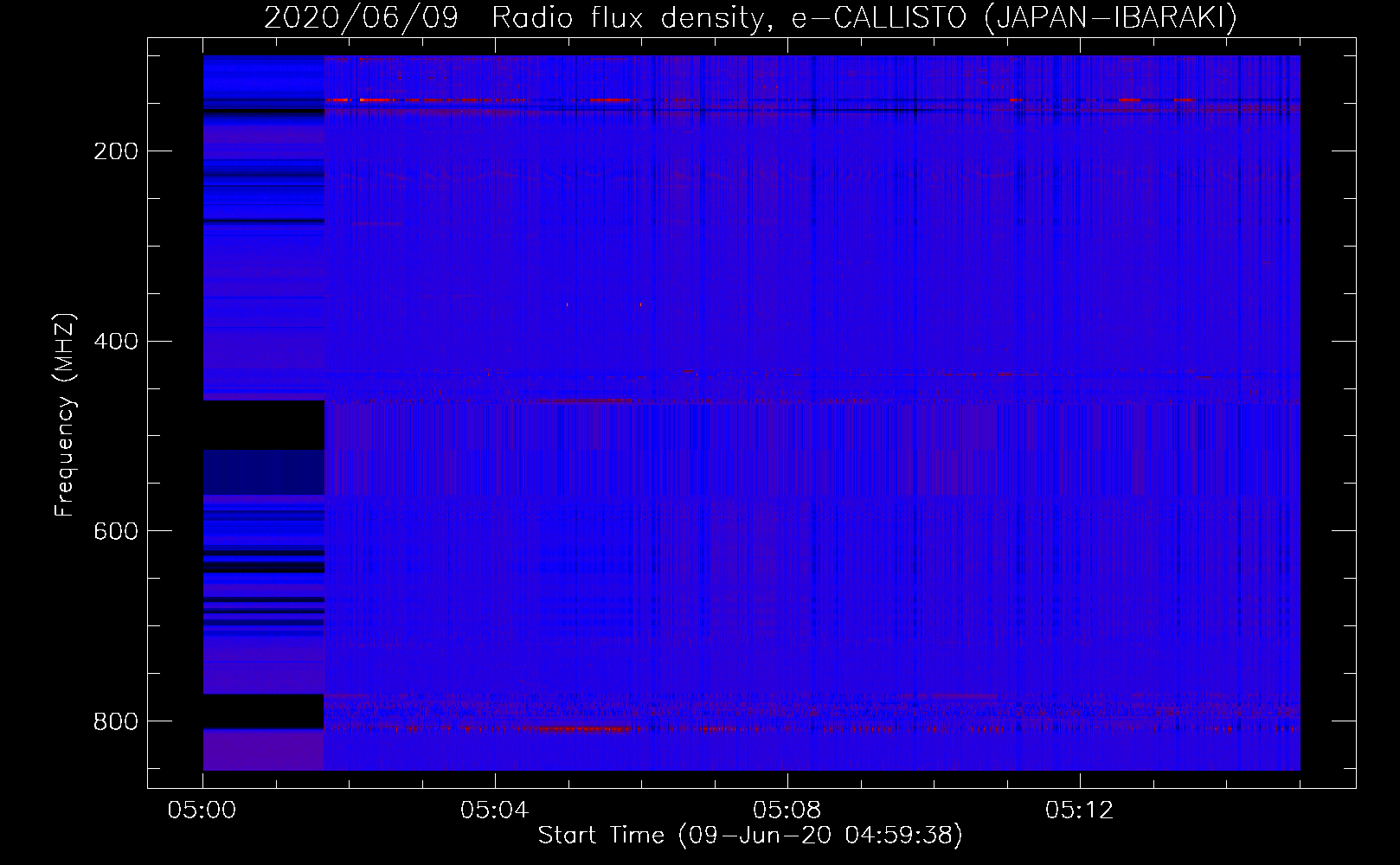Click the 05:12 time tick label

click(x=1080, y=811)
